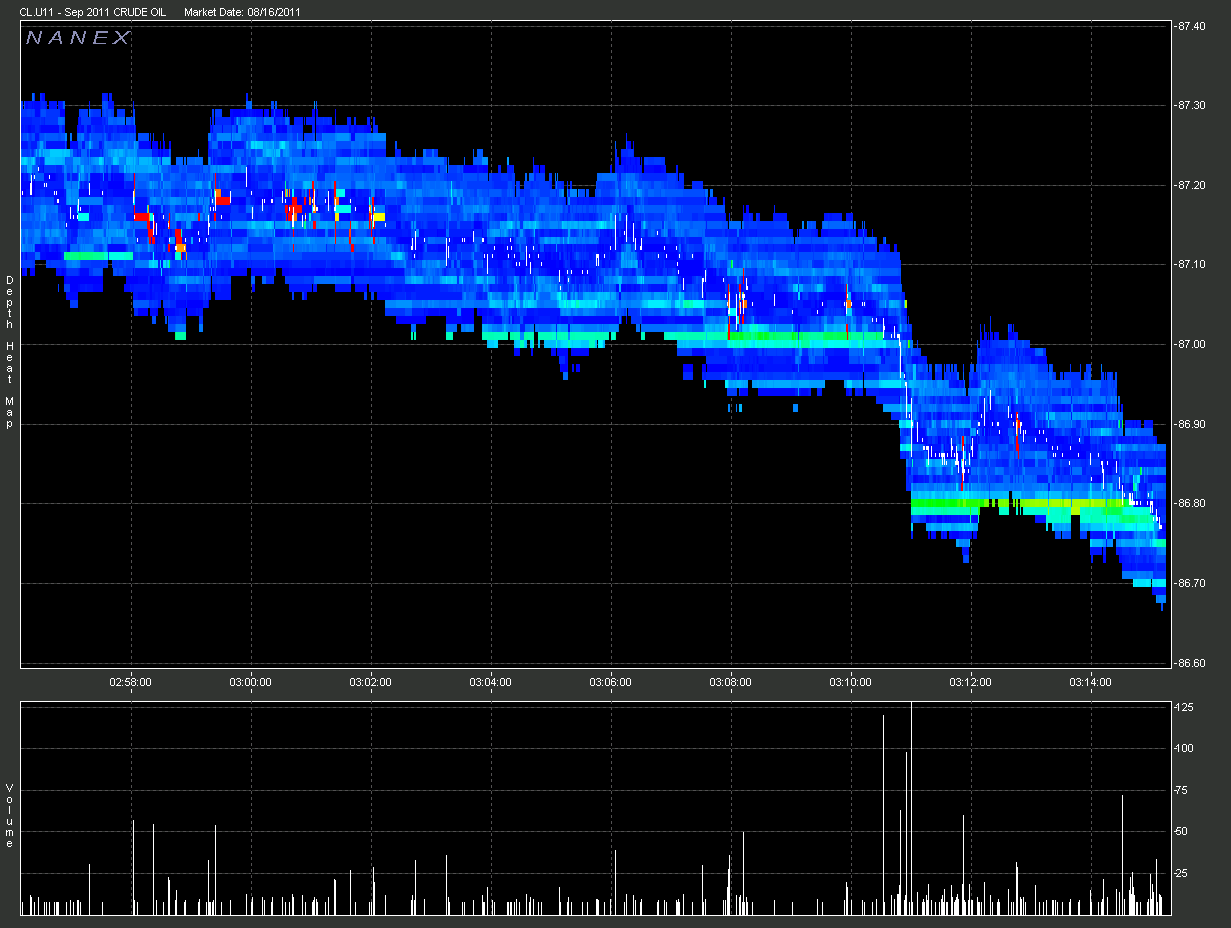Click the 03:02:00 time axis label
The height and width of the screenshot is (928, 1231).
pyautogui.click(x=371, y=681)
